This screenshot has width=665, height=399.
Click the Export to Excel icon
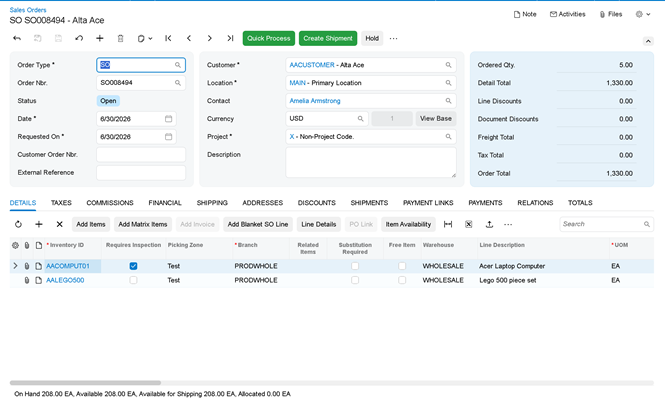pyautogui.click(x=469, y=224)
